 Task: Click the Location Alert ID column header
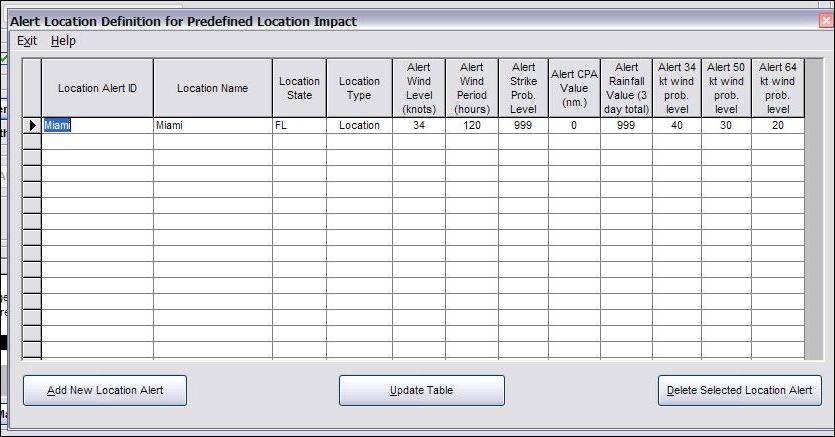97,88
